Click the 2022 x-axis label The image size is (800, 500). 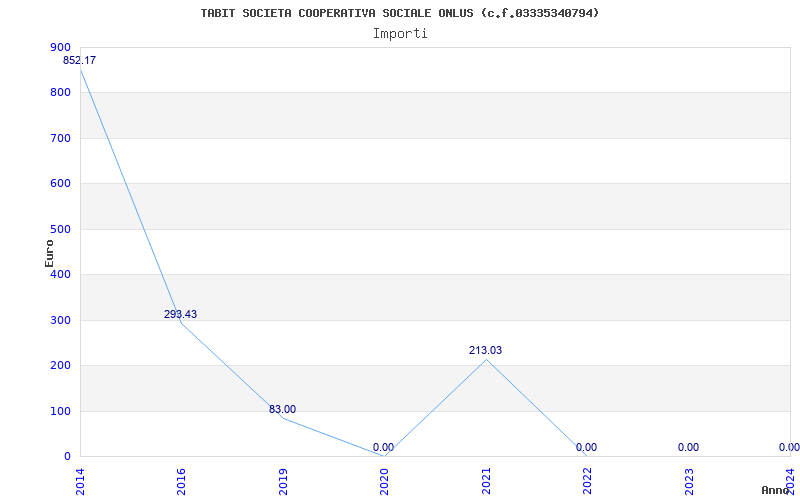click(x=587, y=482)
